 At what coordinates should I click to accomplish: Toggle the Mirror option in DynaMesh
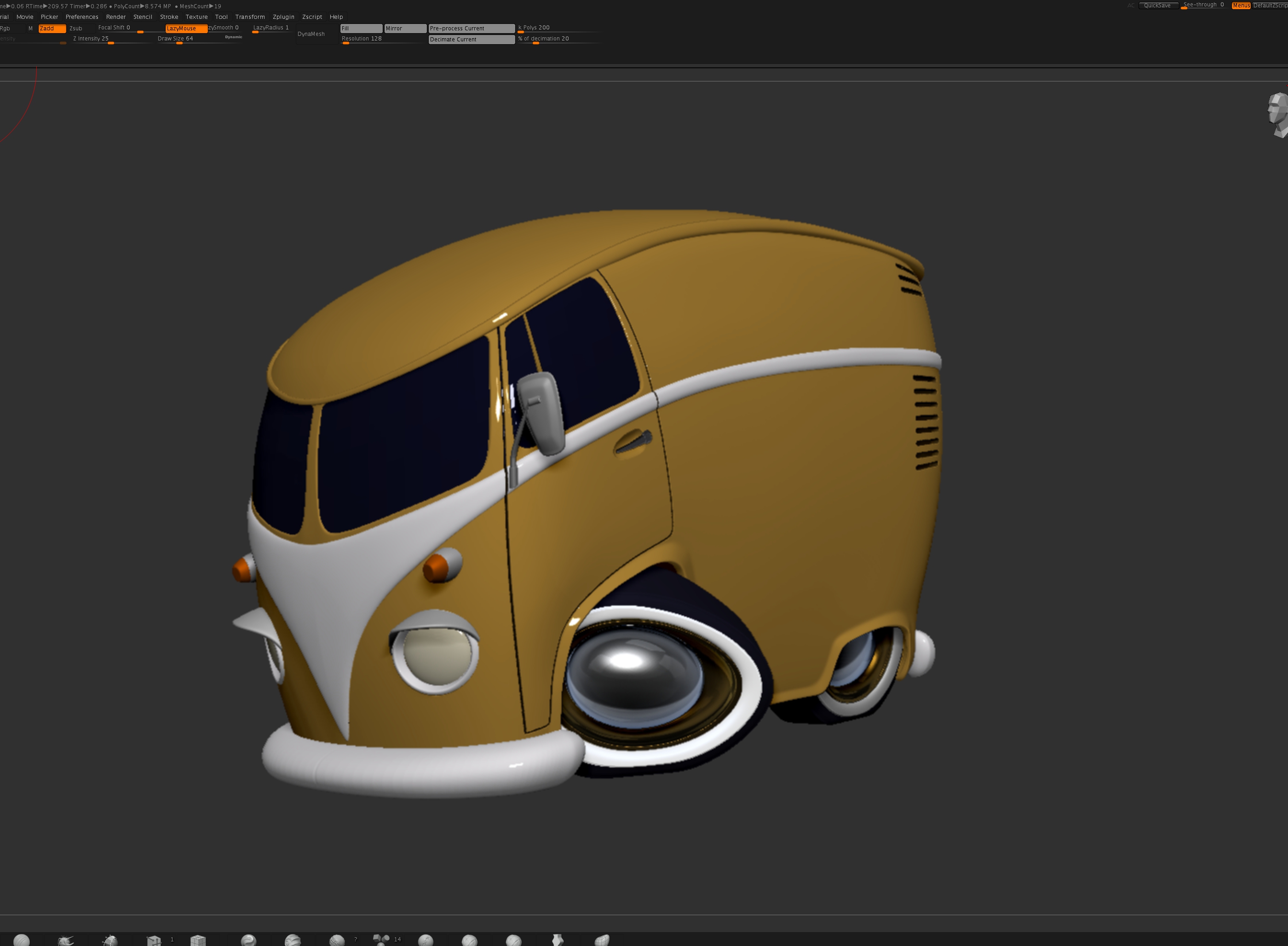click(x=405, y=28)
